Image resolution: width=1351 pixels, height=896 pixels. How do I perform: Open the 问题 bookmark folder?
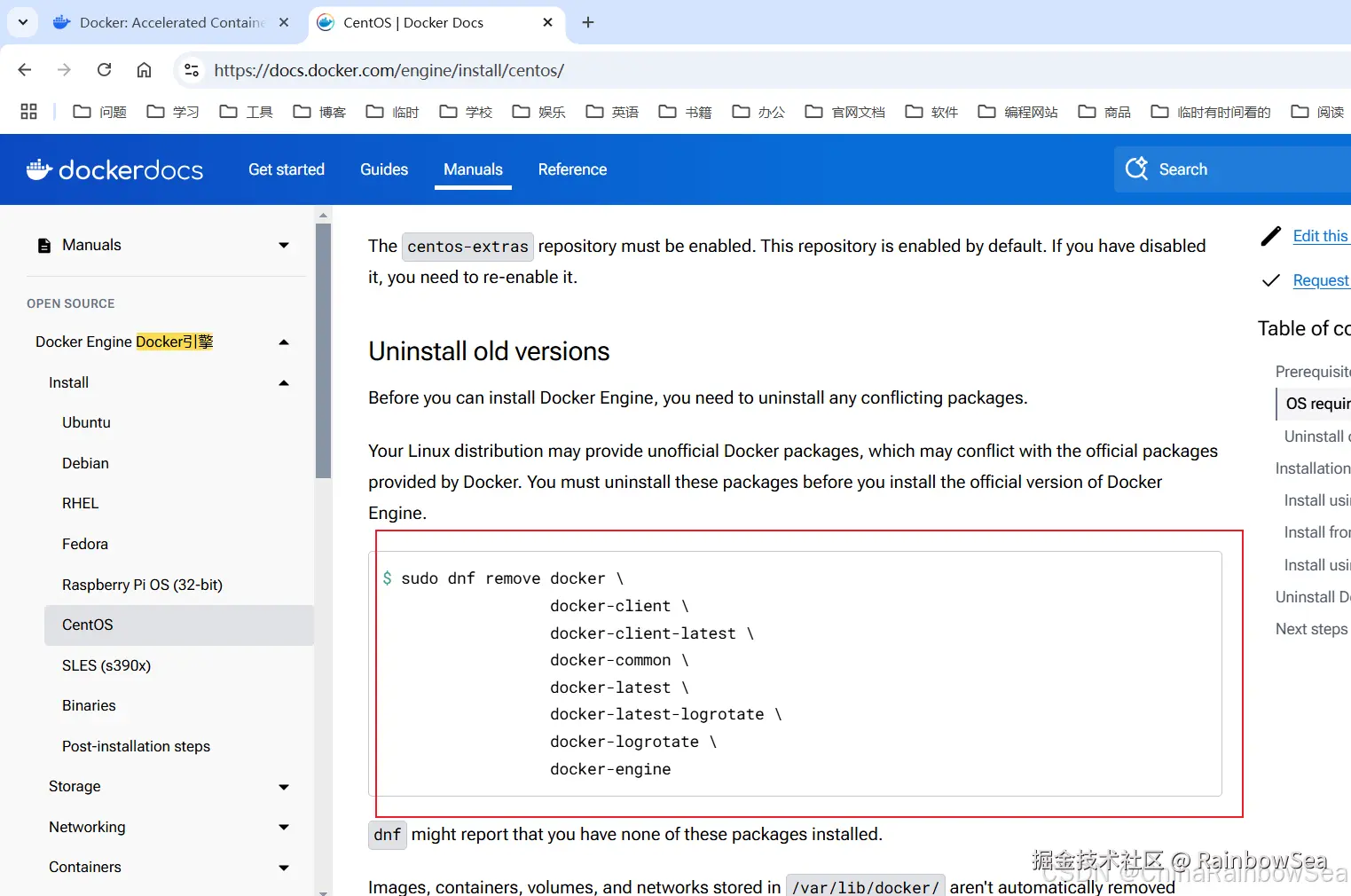(x=100, y=112)
